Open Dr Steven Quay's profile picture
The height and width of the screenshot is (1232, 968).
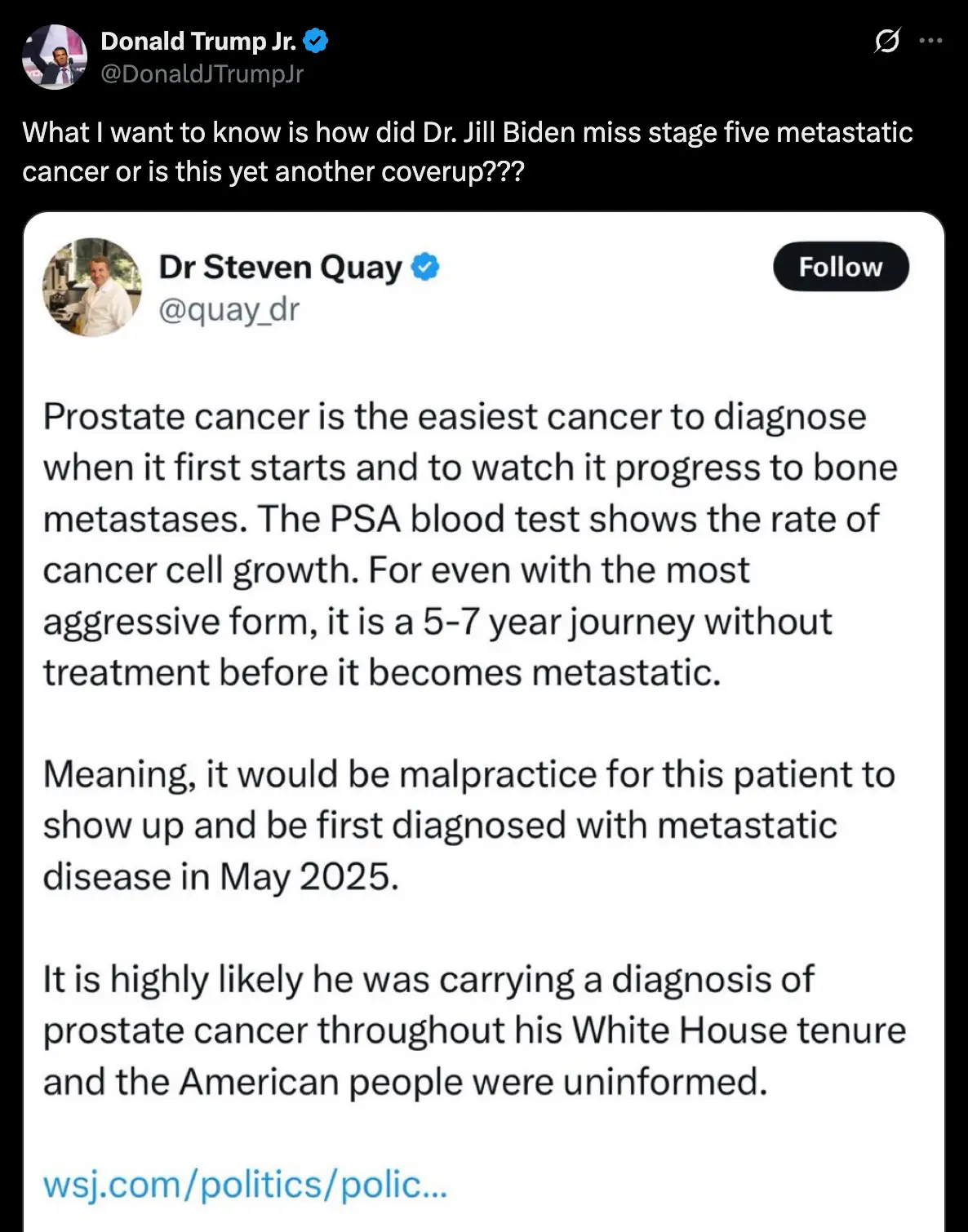[91, 287]
